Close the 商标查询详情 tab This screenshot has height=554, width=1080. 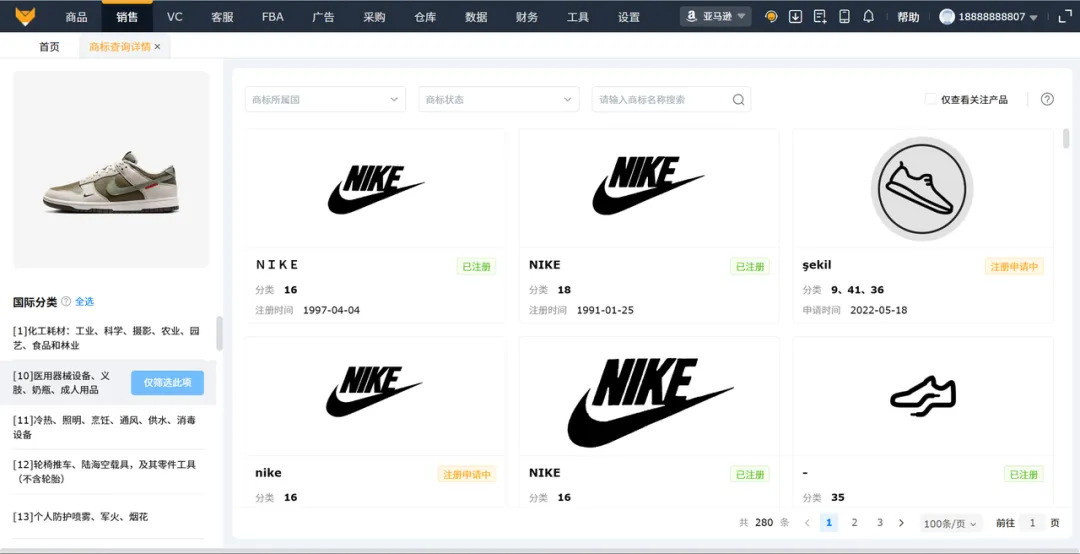(x=157, y=47)
